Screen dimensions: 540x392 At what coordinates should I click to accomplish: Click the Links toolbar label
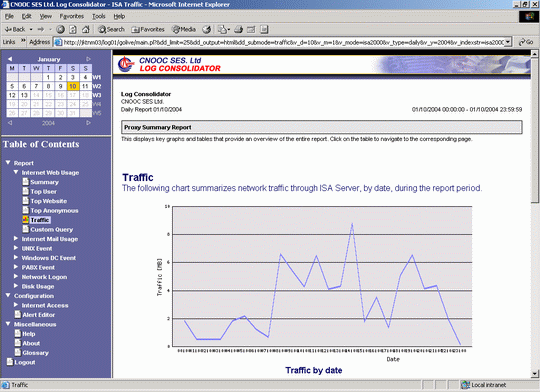[9, 42]
